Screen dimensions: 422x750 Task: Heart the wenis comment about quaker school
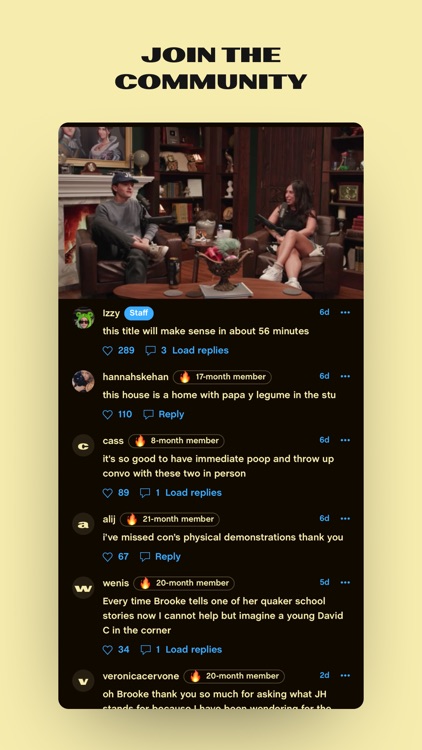(108, 650)
